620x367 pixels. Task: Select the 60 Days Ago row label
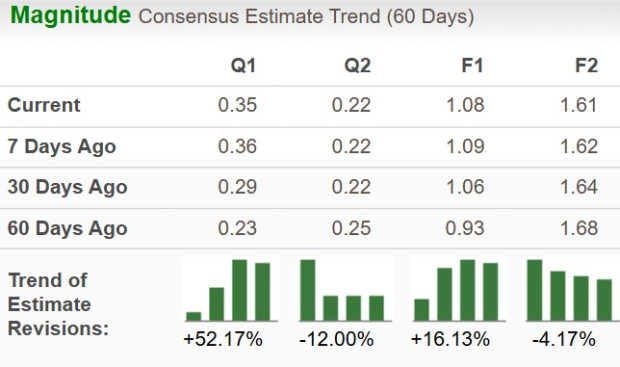[67, 229]
